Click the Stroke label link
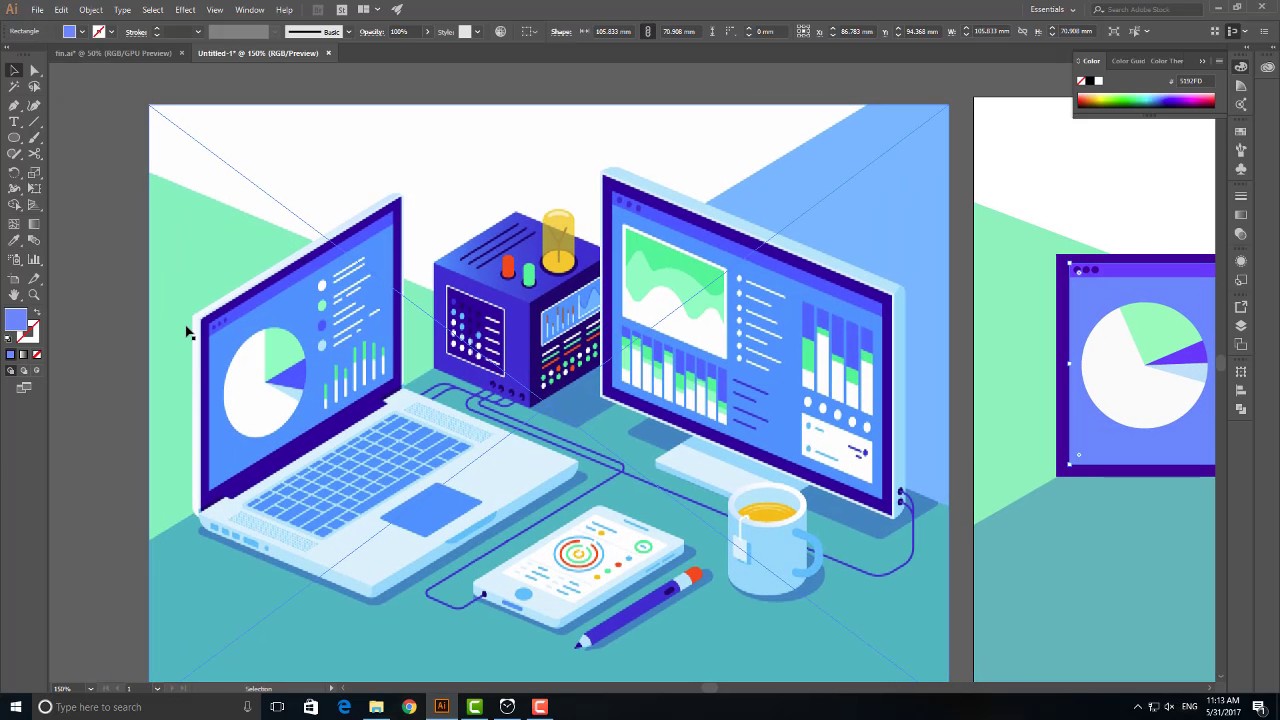 pos(136,32)
